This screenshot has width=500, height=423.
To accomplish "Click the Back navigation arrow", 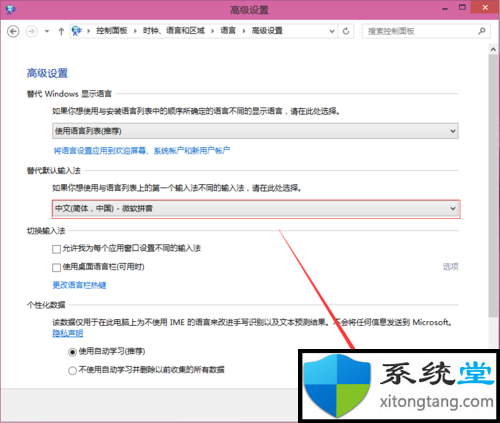I will point(13,31).
